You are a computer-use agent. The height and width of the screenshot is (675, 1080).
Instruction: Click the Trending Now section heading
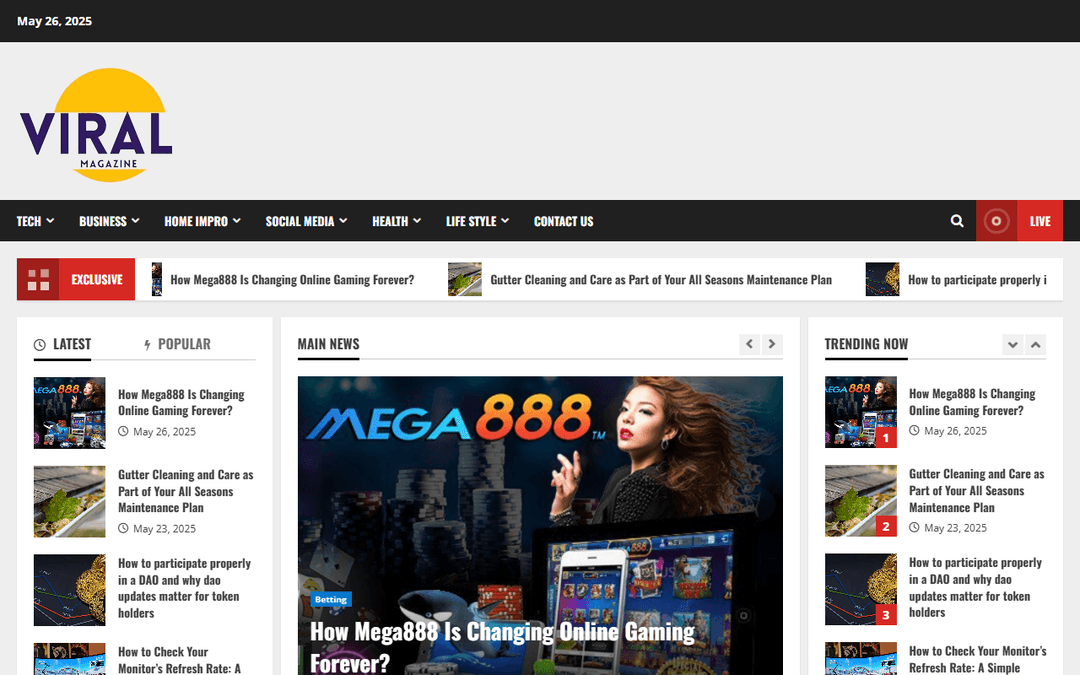866,344
